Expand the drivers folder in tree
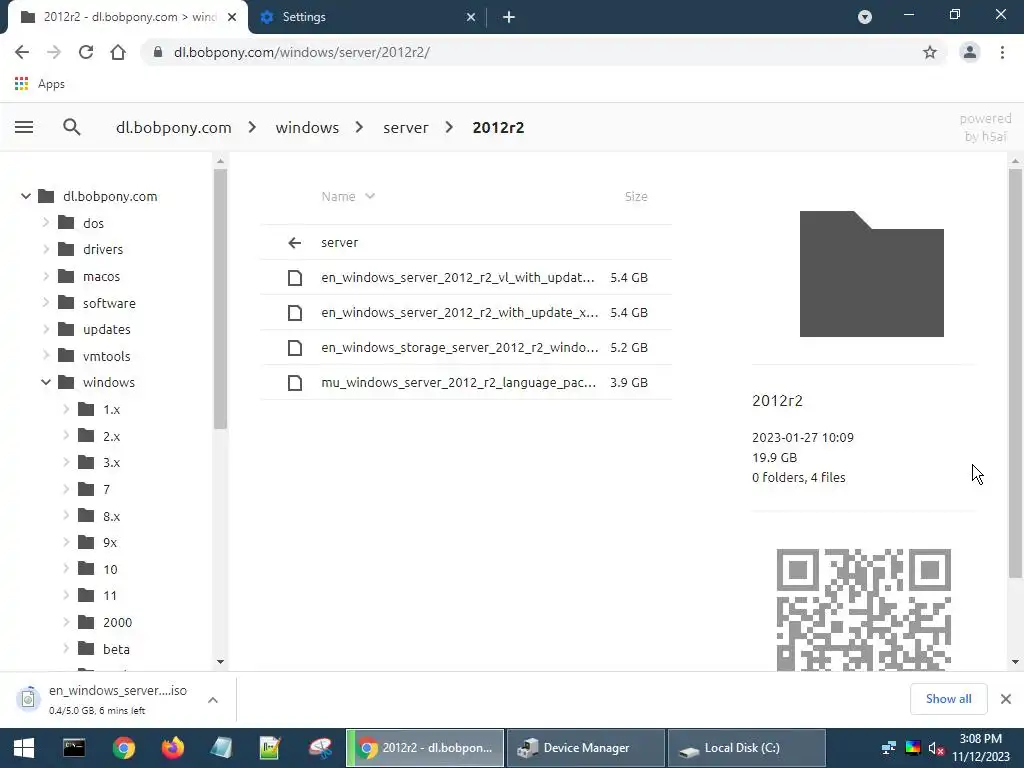Screen dimensions: 1024x768 pyautogui.click(x=46, y=249)
